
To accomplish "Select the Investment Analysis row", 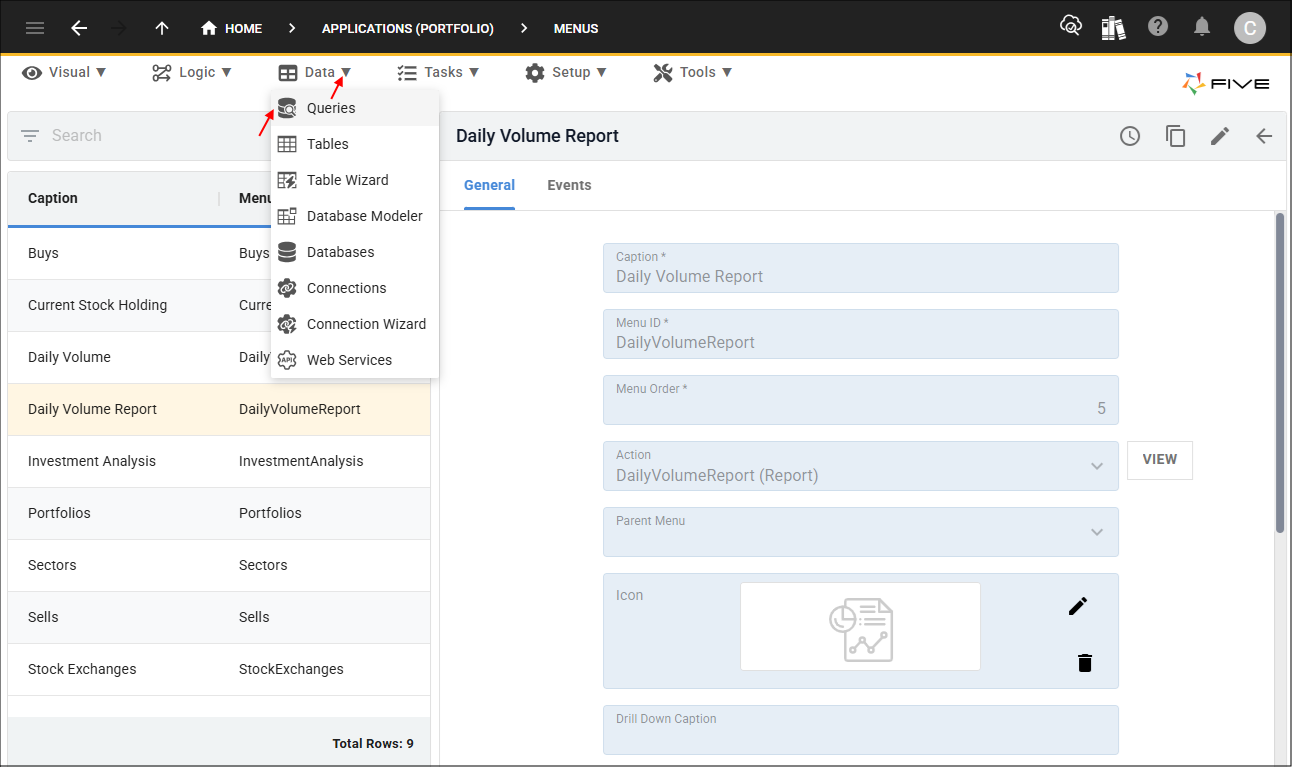I will (x=92, y=461).
